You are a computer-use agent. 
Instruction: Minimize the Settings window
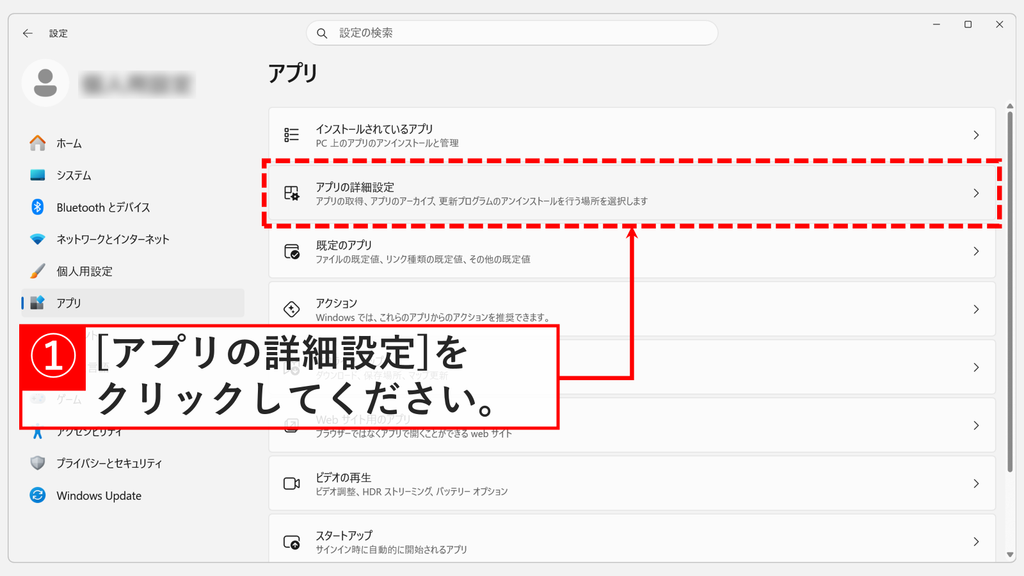point(936,24)
